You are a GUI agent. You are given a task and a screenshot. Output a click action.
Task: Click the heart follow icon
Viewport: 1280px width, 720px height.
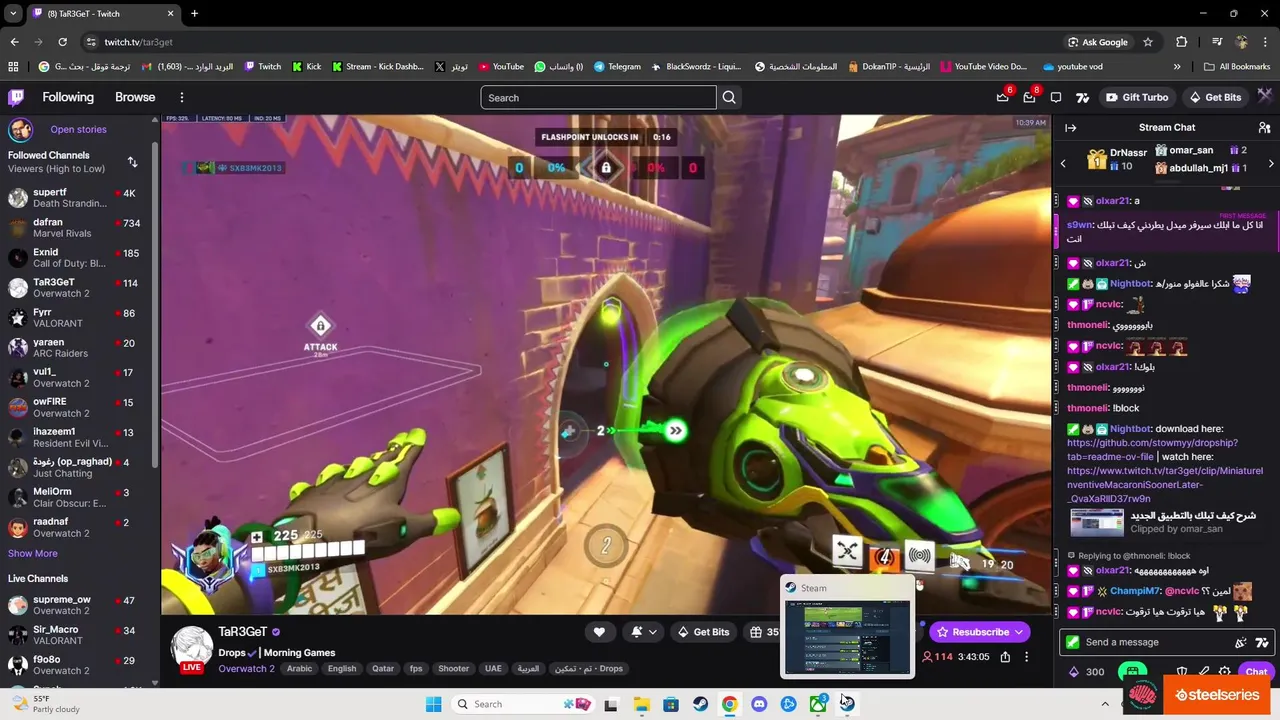599,632
